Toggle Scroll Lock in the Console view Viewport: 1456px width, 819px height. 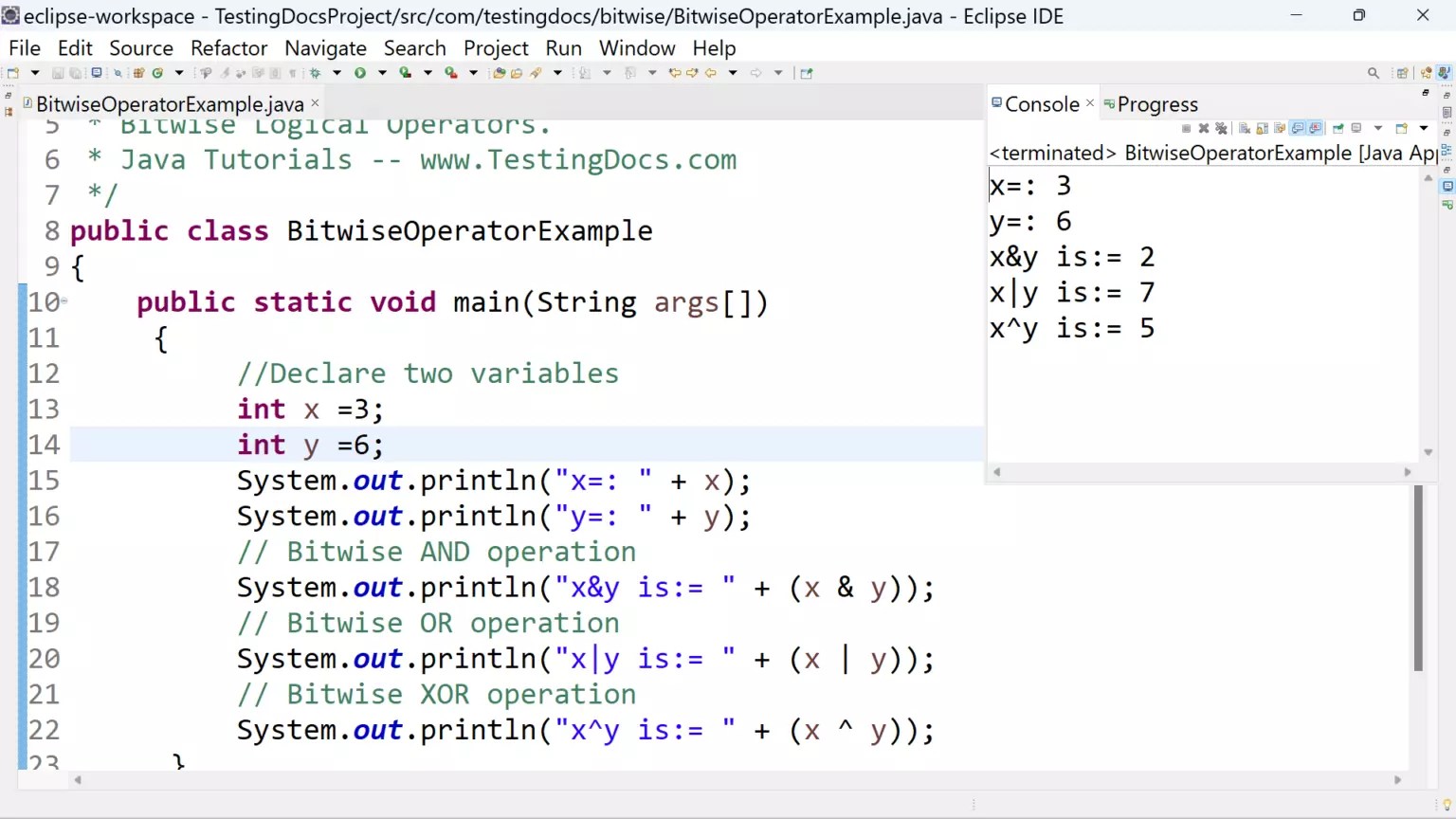coord(1262,127)
